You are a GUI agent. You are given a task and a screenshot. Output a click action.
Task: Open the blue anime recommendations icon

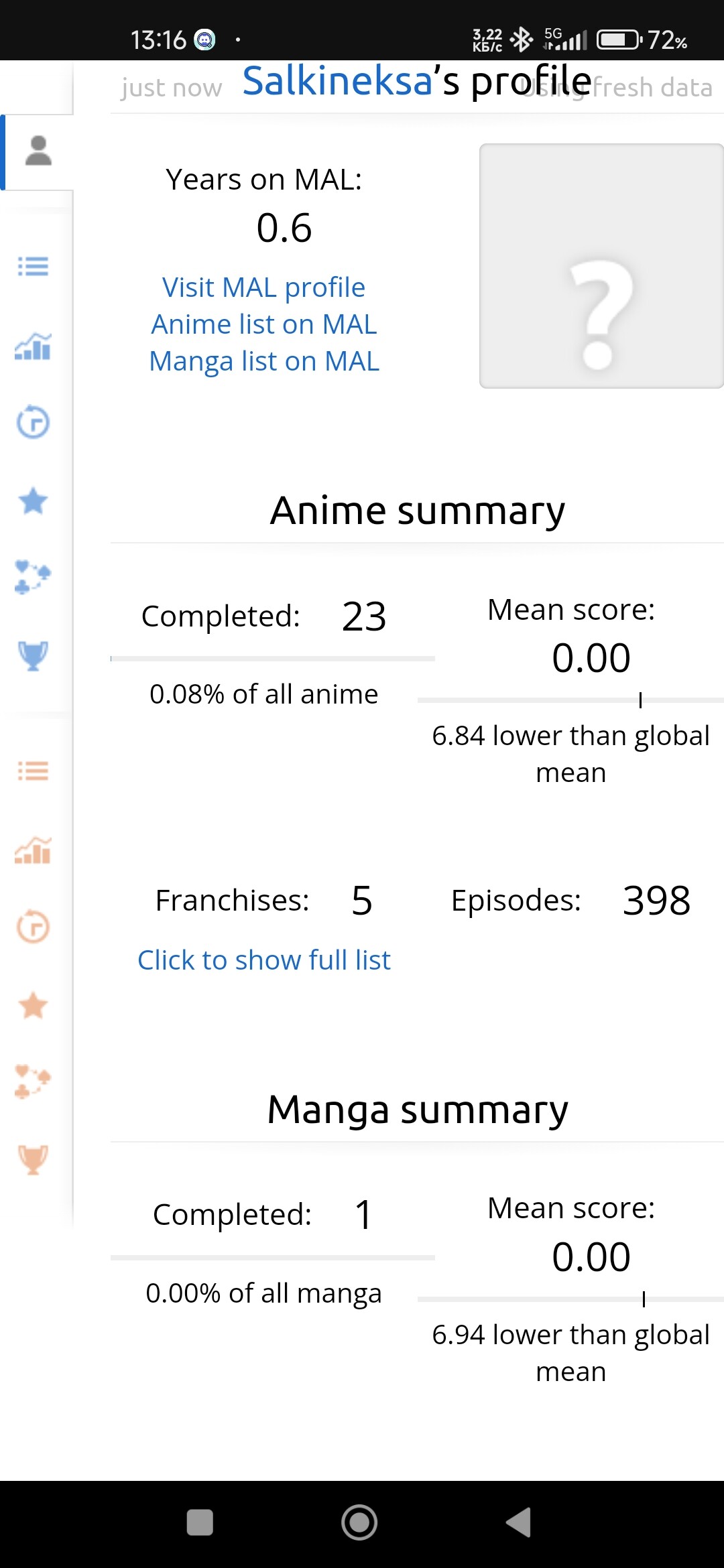click(x=33, y=576)
